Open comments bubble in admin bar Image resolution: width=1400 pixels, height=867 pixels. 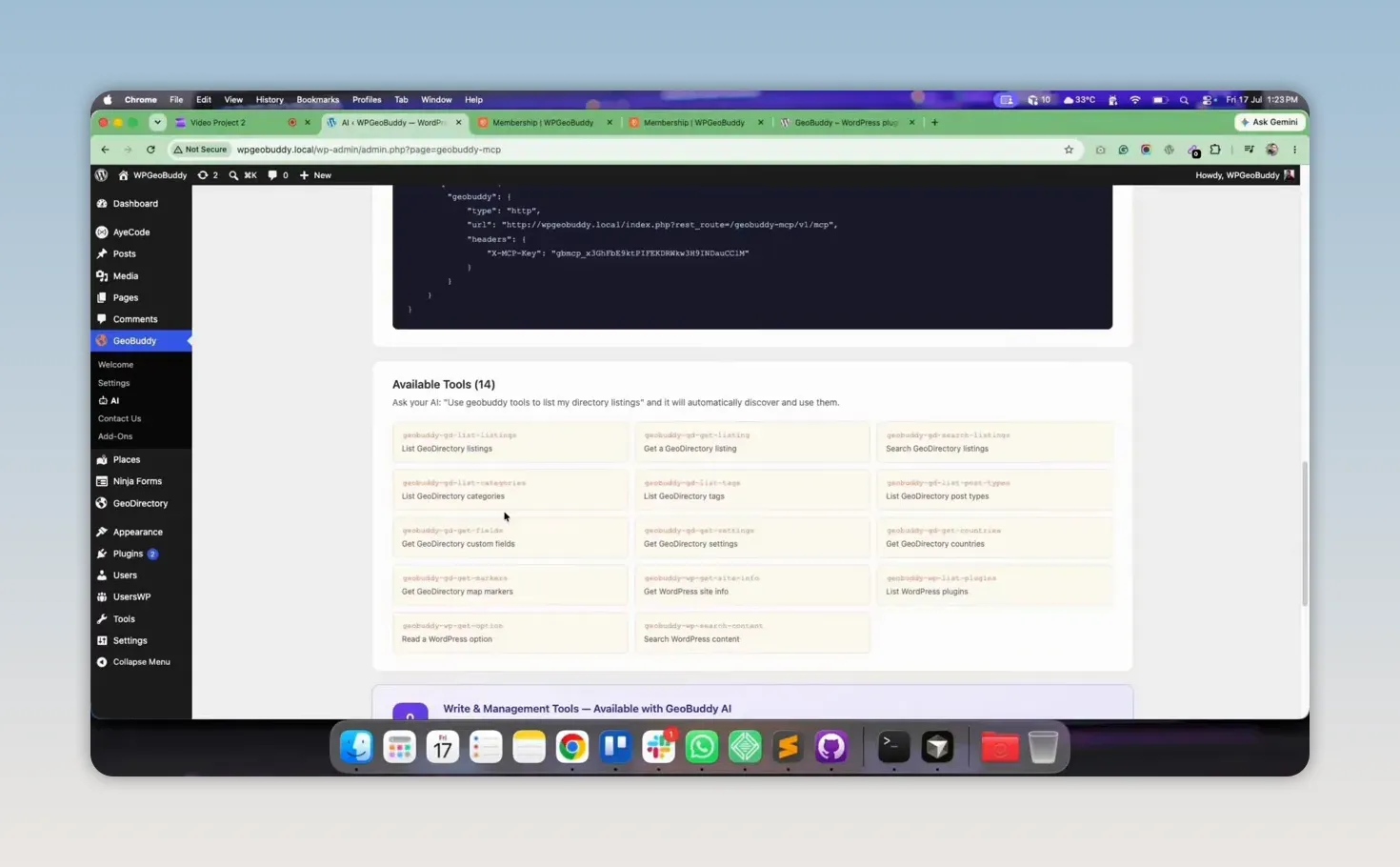278,175
